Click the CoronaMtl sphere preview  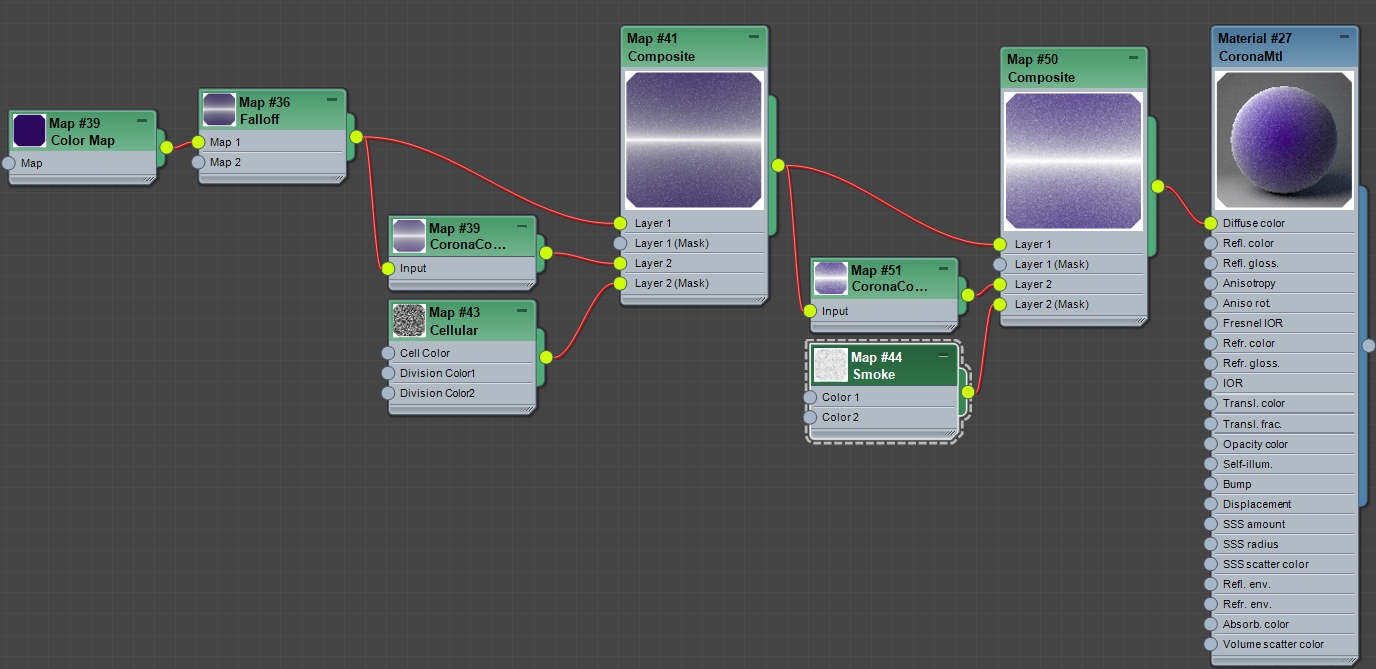coord(1284,140)
